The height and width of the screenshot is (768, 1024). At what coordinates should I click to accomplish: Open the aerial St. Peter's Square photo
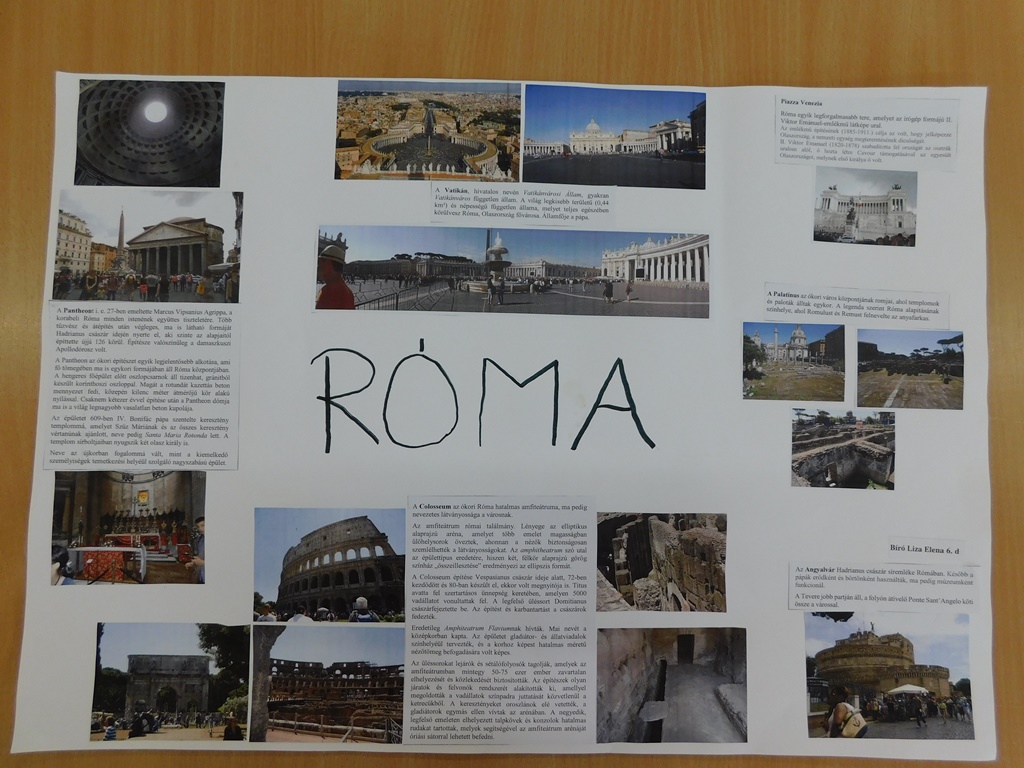tap(427, 130)
